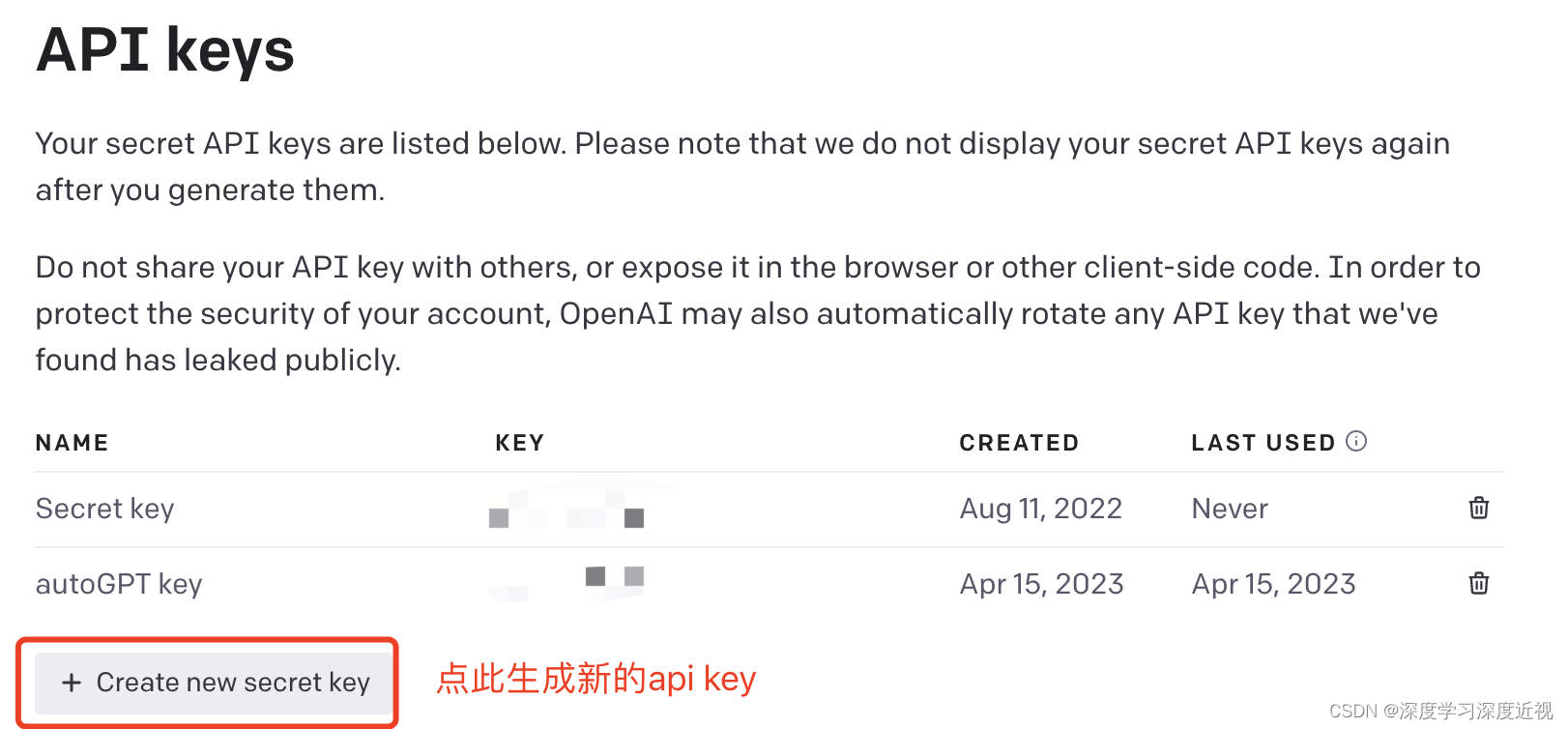This screenshot has width=1568, height=729.
Task: Select the CREATED column header
Action: coord(1019,443)
